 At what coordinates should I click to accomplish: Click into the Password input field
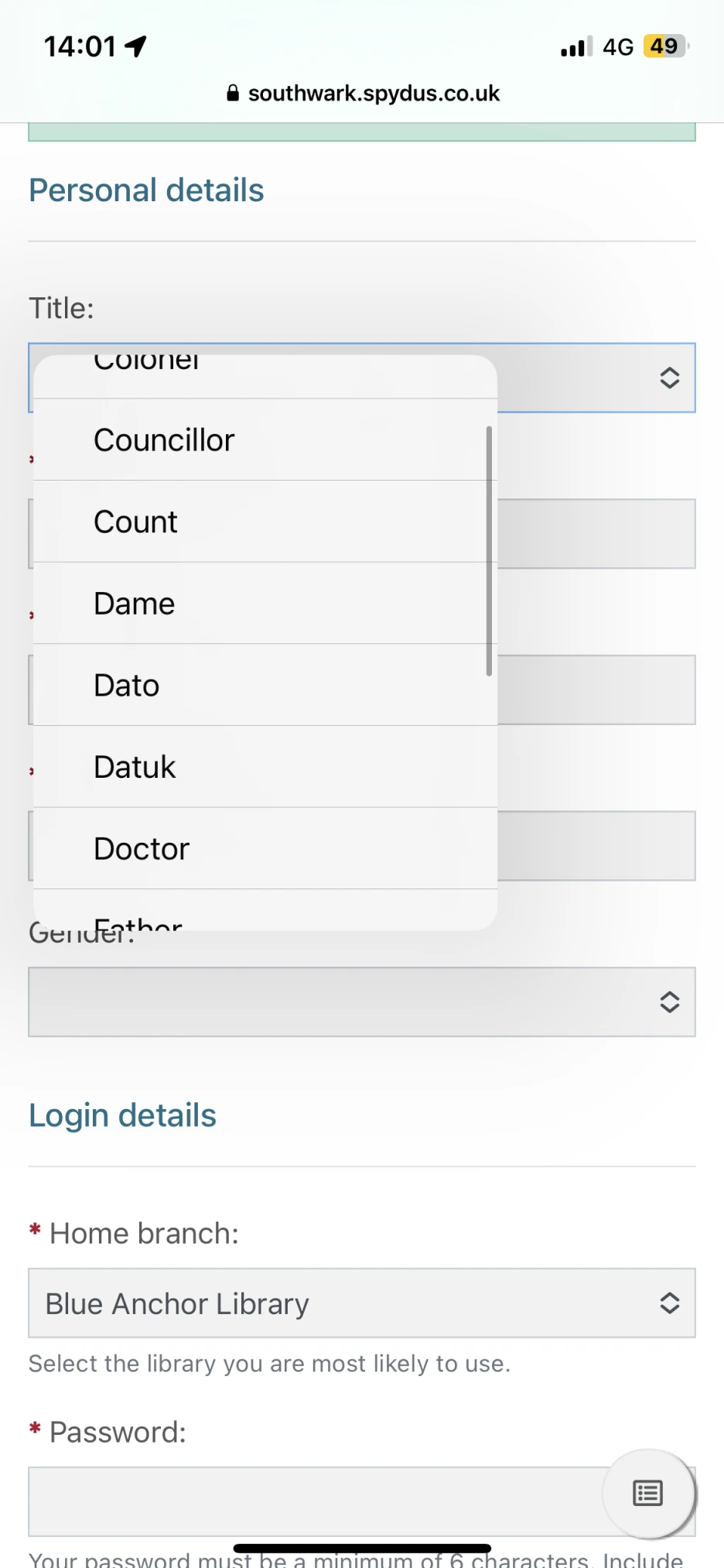pos(309,1501)
